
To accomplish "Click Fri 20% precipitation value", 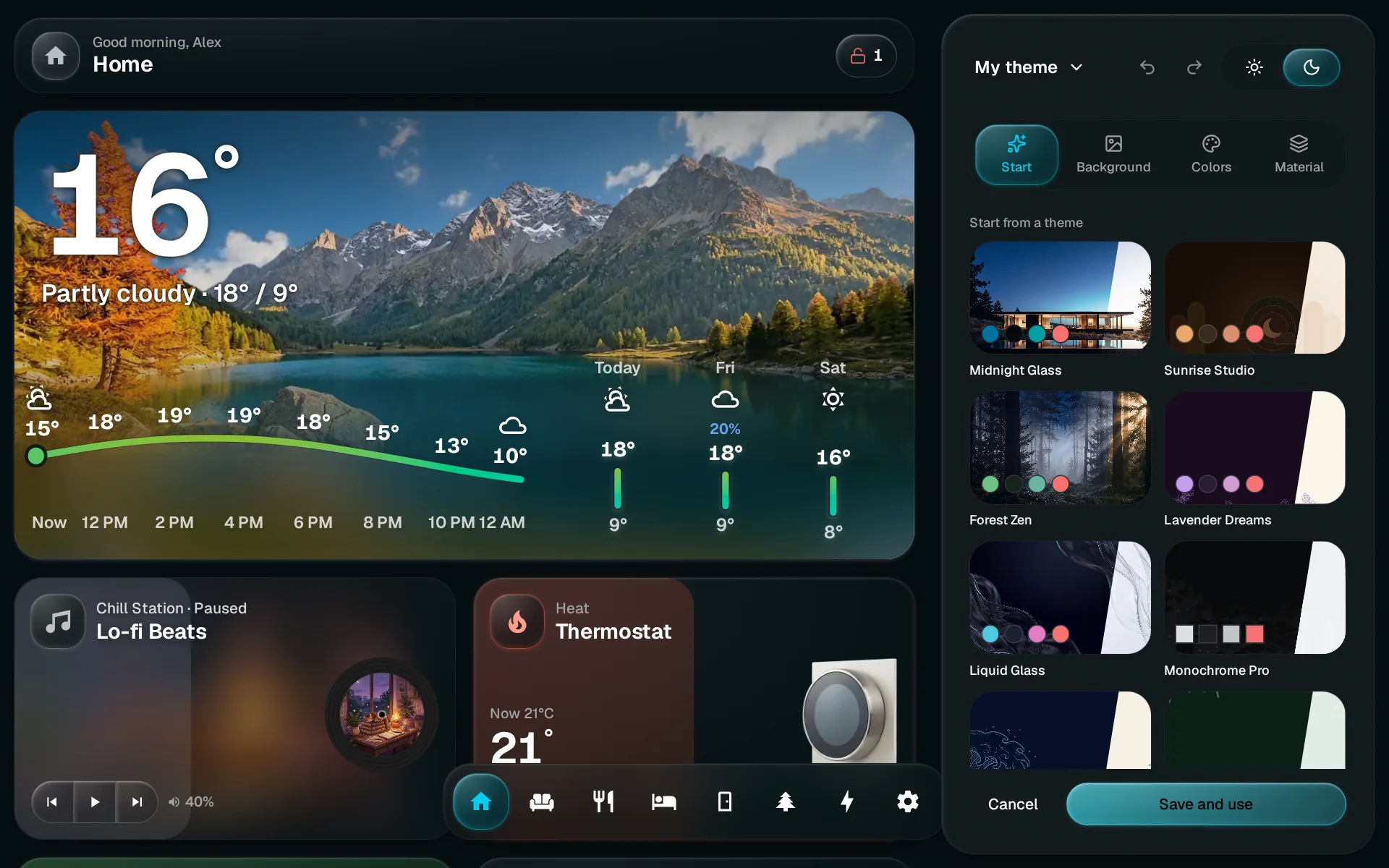I will click(x=725, y=429).
